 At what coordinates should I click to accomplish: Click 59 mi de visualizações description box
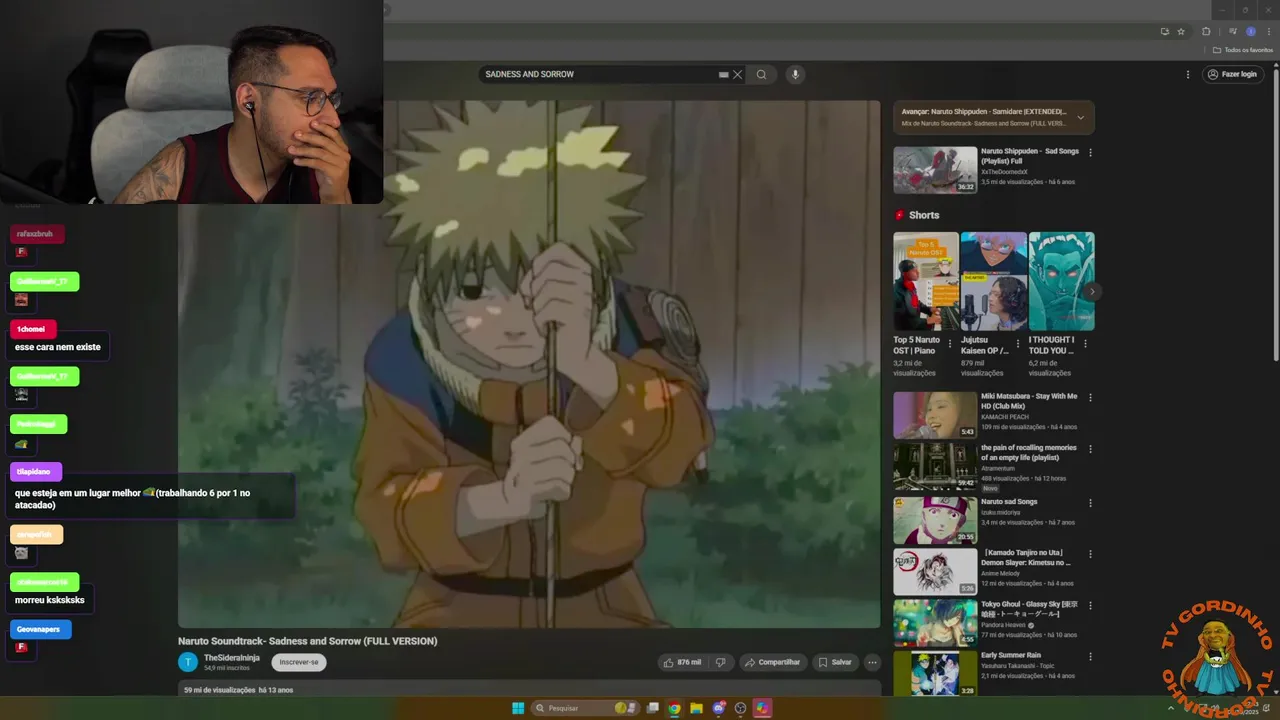529,689
